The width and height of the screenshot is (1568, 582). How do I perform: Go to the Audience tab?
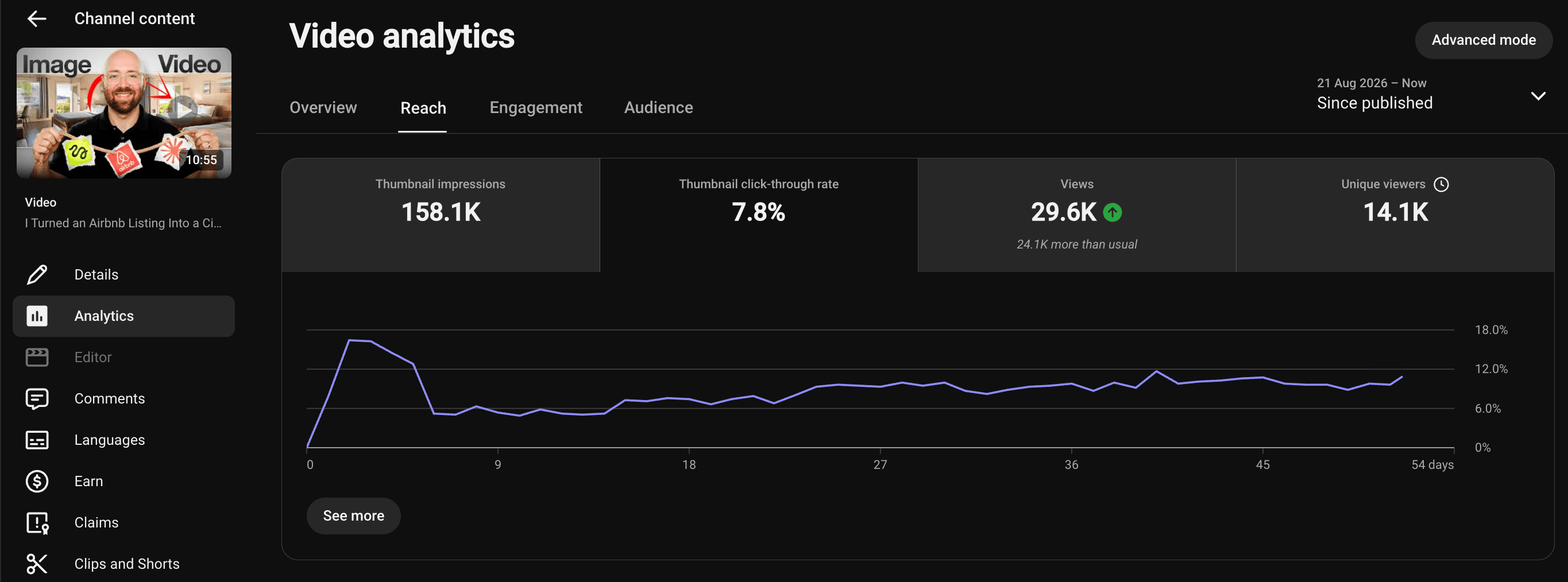tap(658, 108)
